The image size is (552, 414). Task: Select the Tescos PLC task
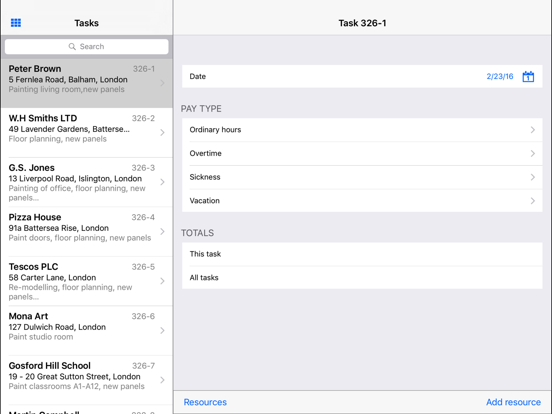coord(87,281)
